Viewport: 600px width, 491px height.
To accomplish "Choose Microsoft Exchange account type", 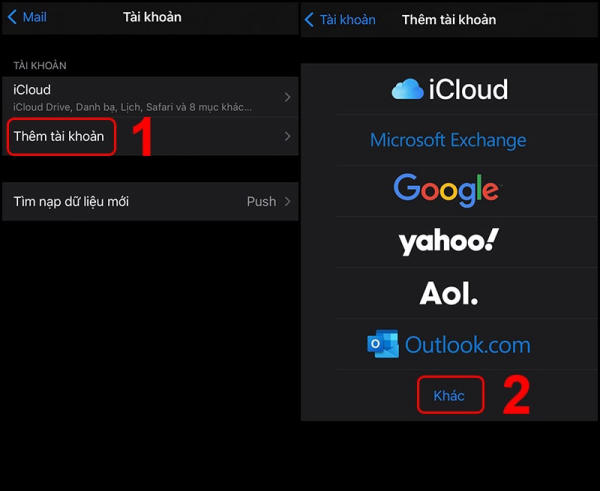I will (x=448, y=140).
